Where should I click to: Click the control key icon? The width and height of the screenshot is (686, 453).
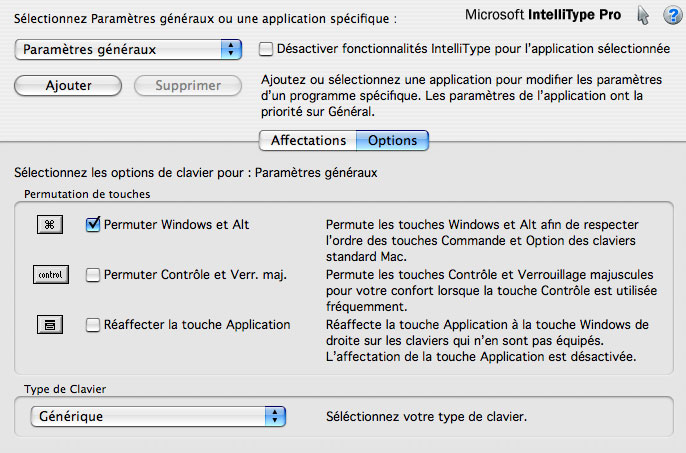coord(51,275)
